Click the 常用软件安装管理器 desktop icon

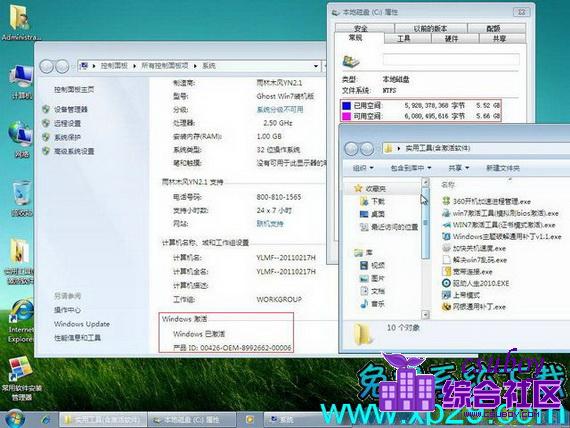[x=21, y=378]
